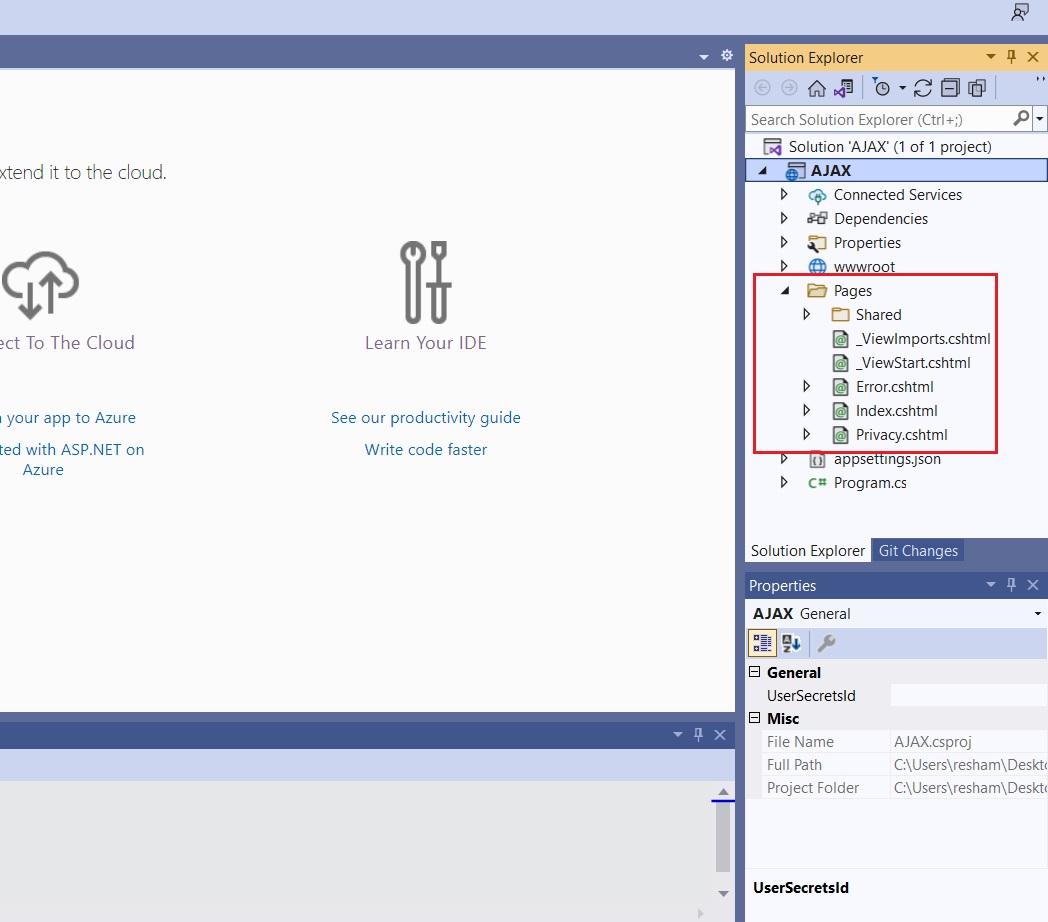Screen dimensions: 1048x922
Task: Select the Solution 'AJAX' root node
Action: click(890, 146)
